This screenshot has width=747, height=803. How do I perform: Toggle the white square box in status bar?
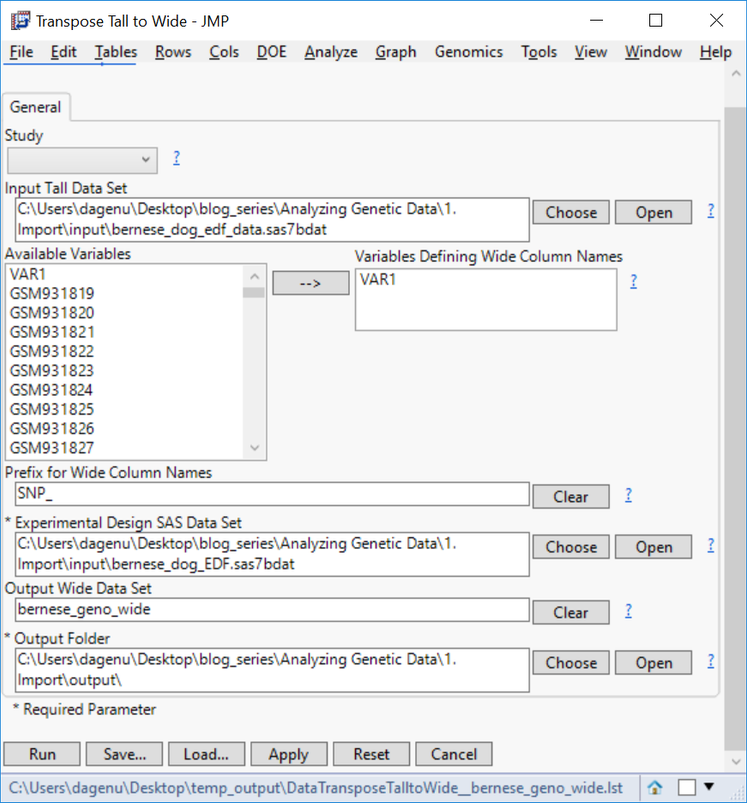[x=687, y=787]
